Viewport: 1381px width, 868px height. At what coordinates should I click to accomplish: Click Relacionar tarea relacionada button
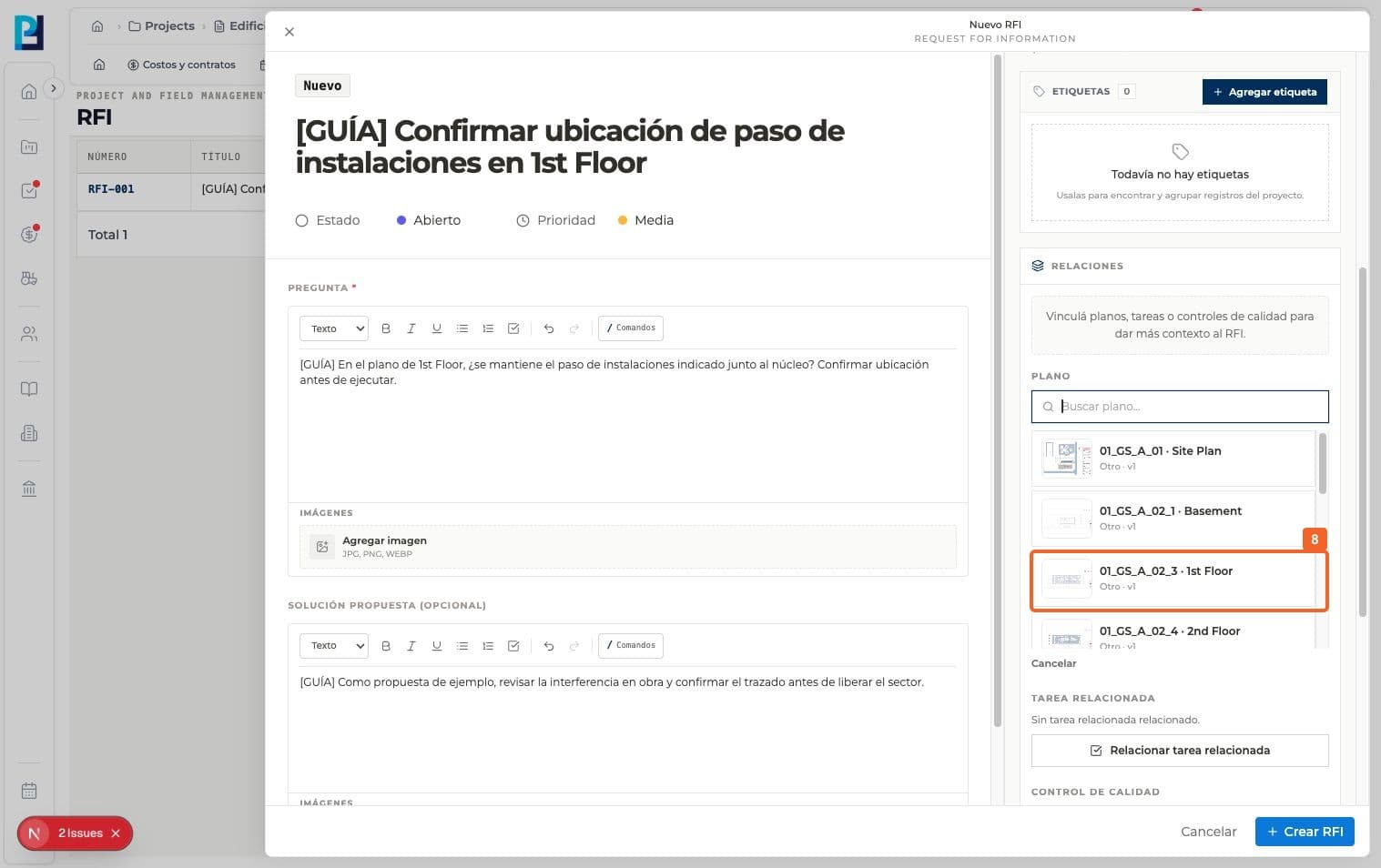1180,751
